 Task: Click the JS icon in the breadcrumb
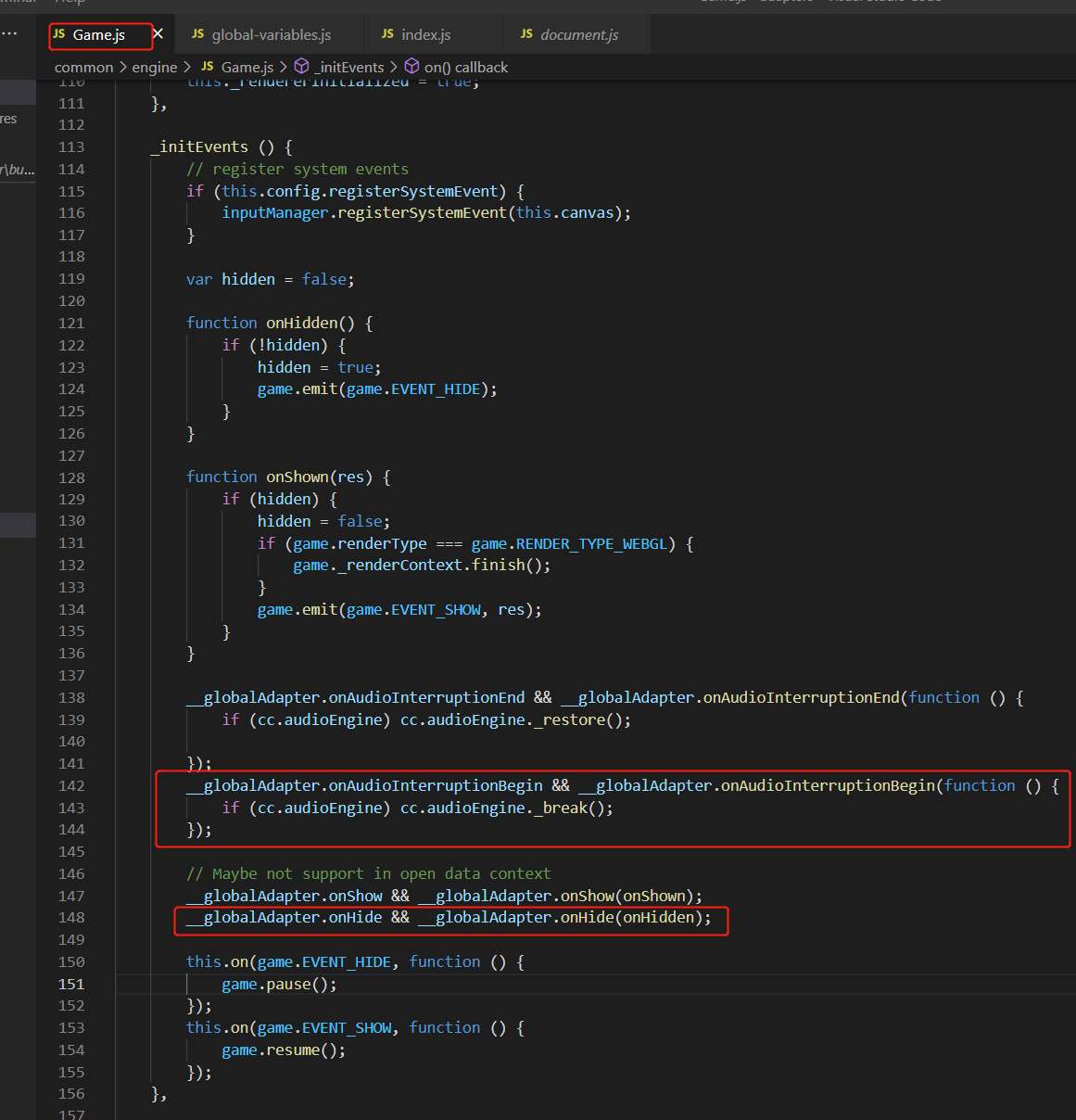coord(208,67)
